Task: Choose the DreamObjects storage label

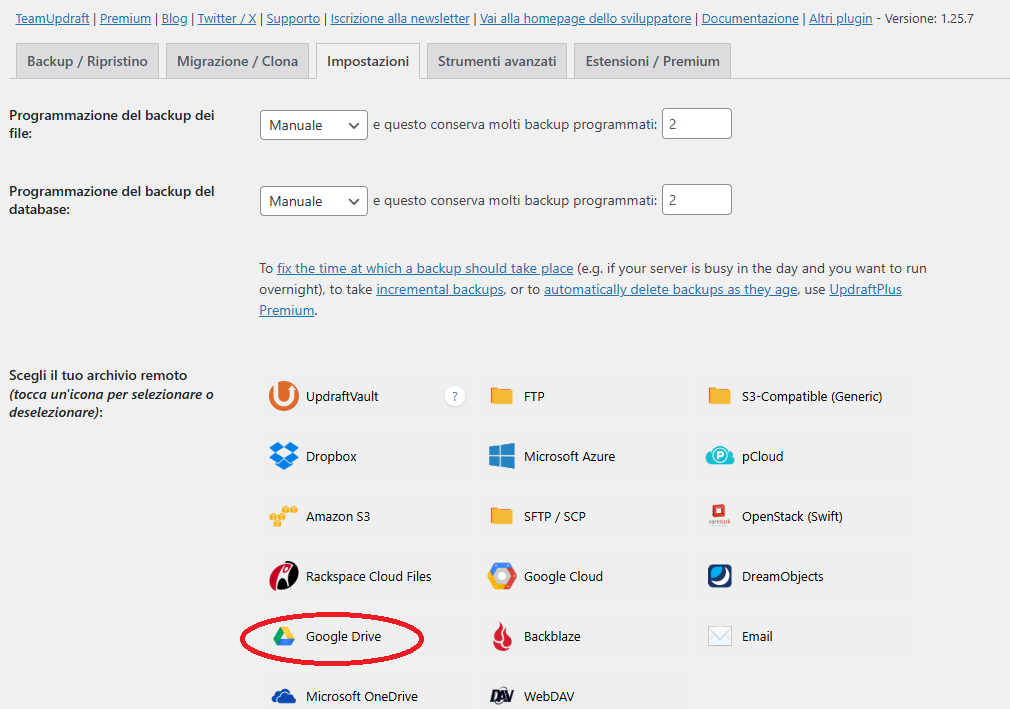Action: tap(783, 576)
